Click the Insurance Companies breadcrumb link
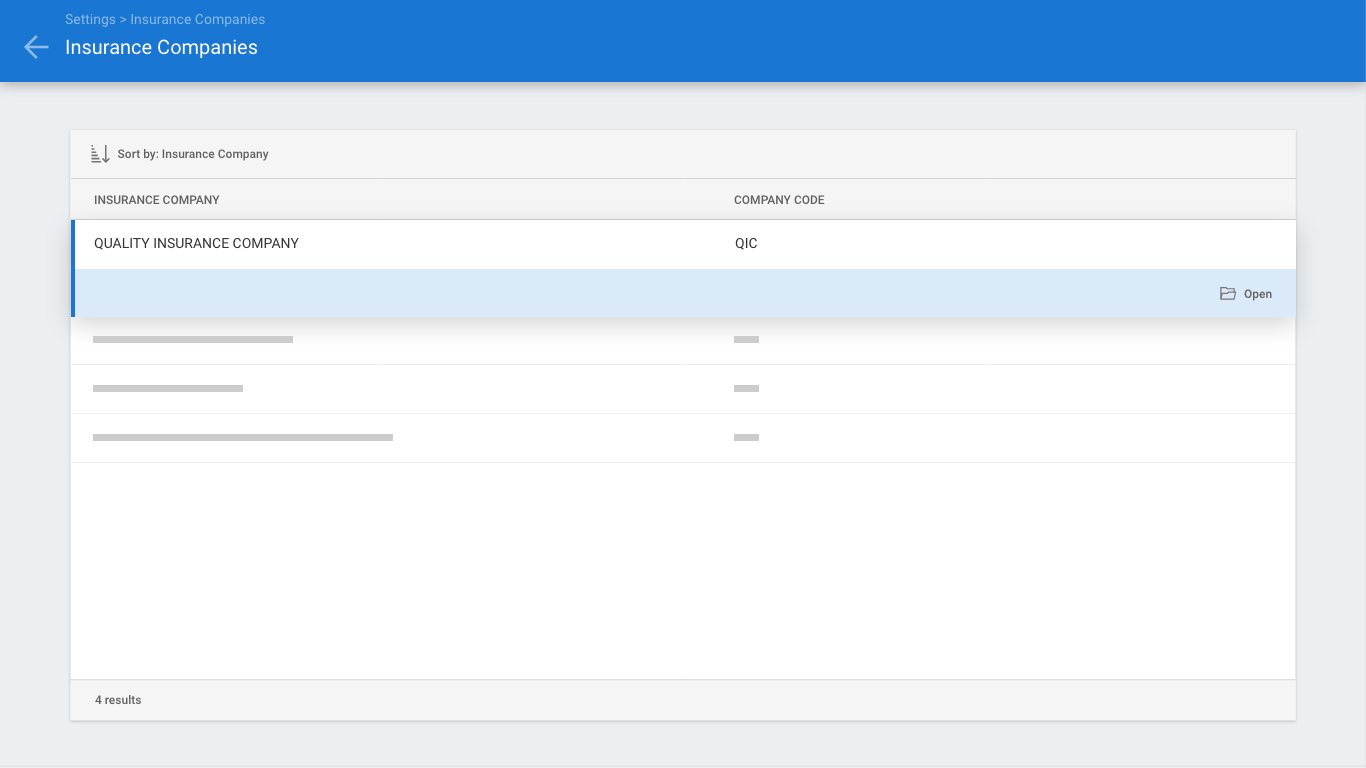This screenshot has height=768, width=1366. (x=198, y=19)
